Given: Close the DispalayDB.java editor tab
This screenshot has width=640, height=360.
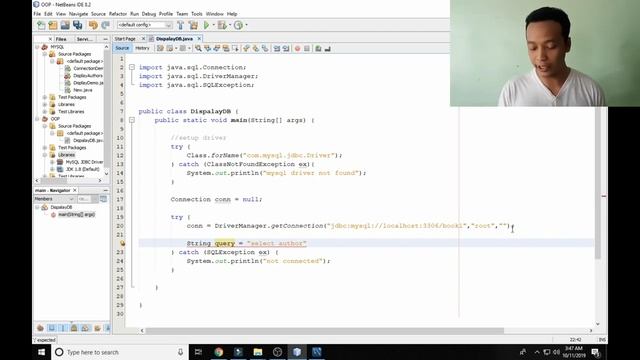Looking at the screenshot, I should (199, 39).
